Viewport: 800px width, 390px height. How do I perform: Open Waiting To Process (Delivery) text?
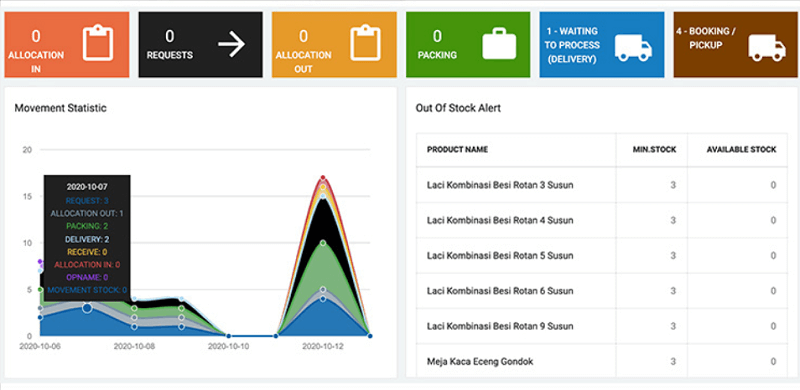click(571, 45)
